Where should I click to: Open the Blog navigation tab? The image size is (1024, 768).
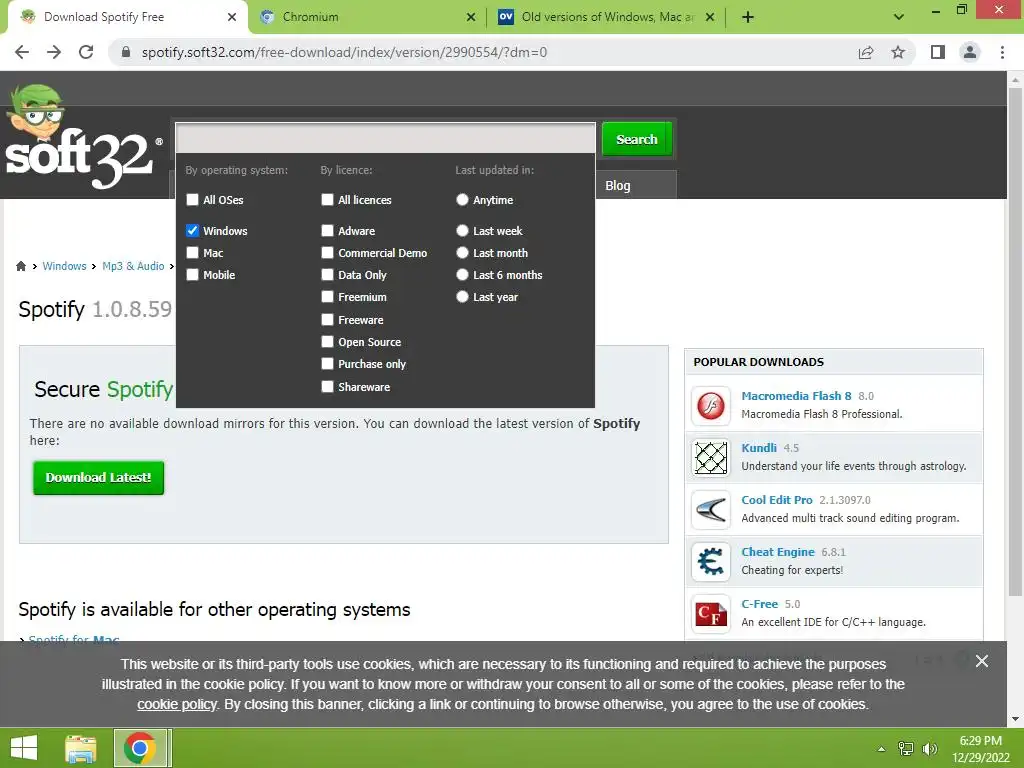(618, 185)
